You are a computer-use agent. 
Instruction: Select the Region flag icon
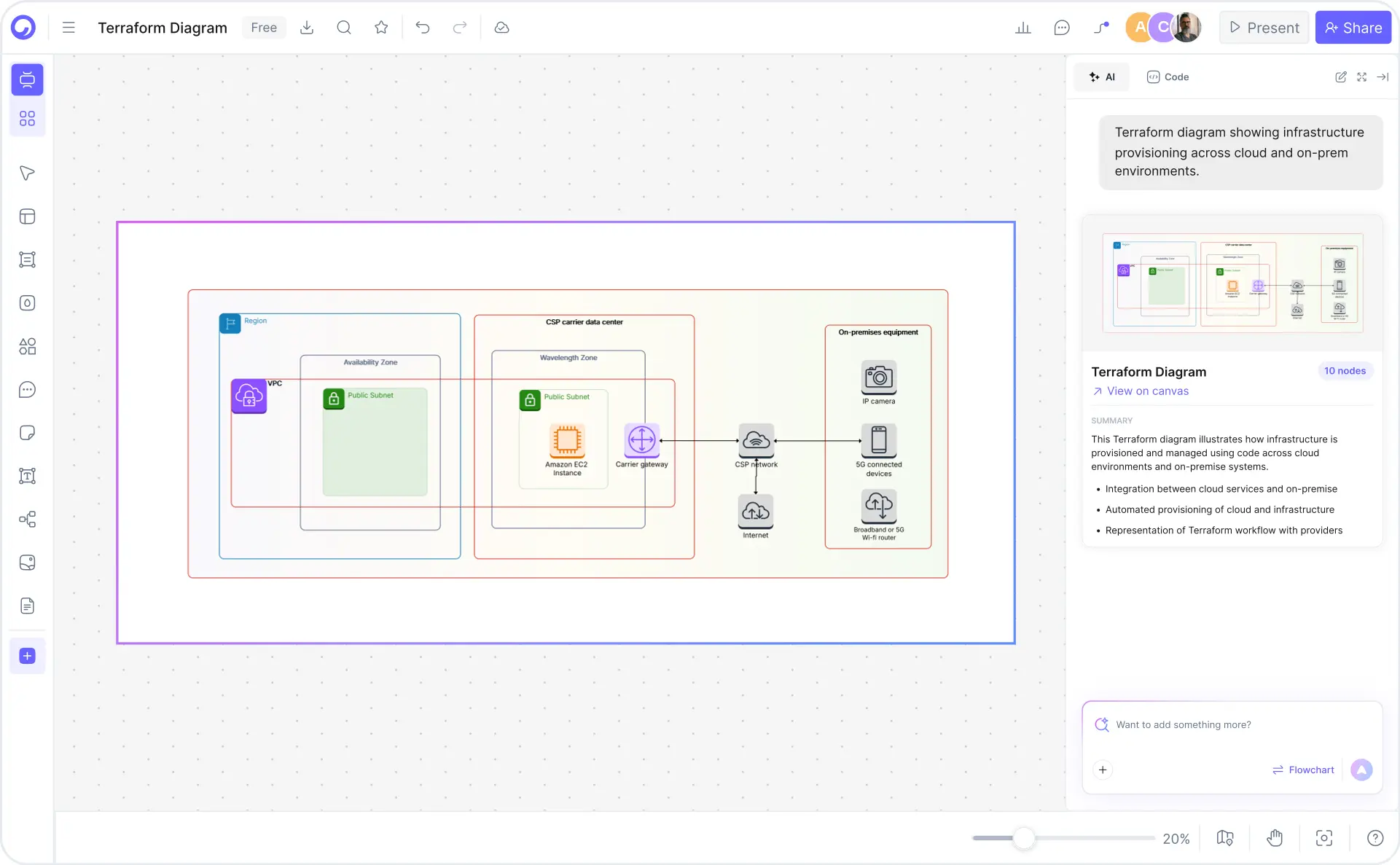(230, 324)
